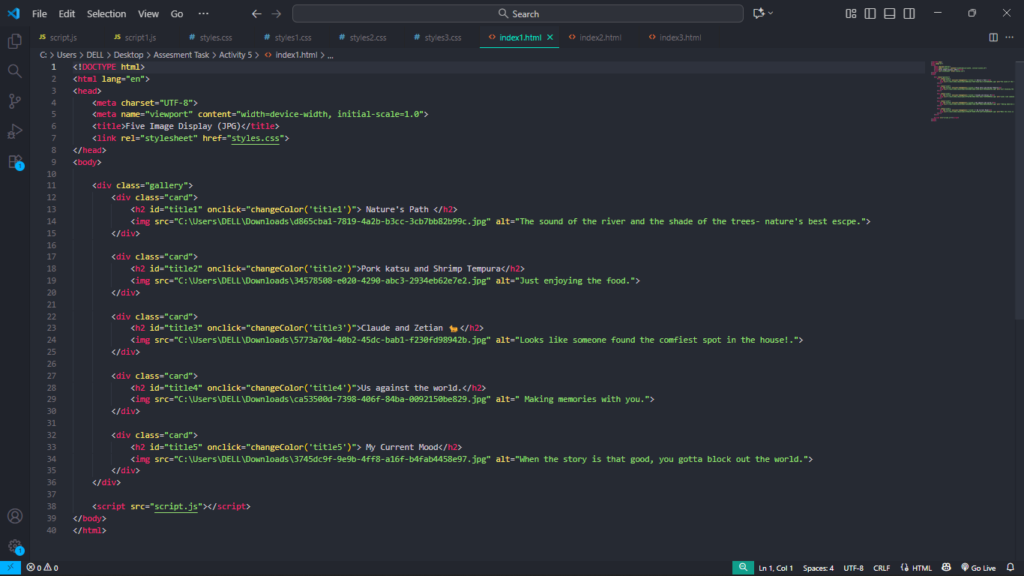Viewport: 1024px width, 576px height.
Task: Open the Selection menu
Action: (106, 14)
